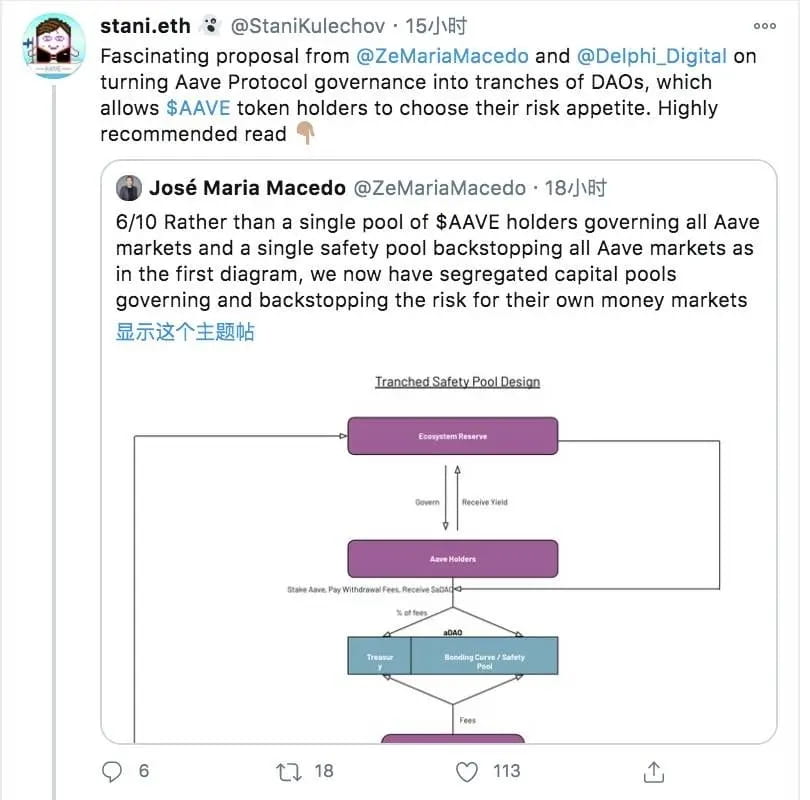The image size is (810, 800).
Task: Click the share upload icon
Action: [x=654, y=771]
